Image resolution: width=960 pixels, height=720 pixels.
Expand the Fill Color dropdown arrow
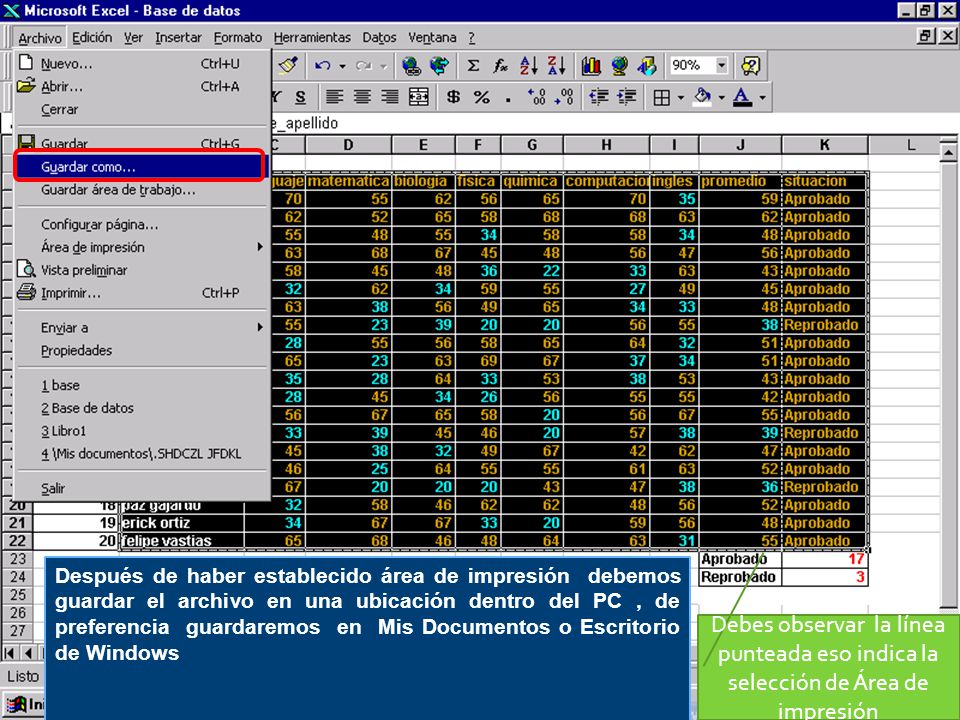pyautogui.click(x=722, y=97)
